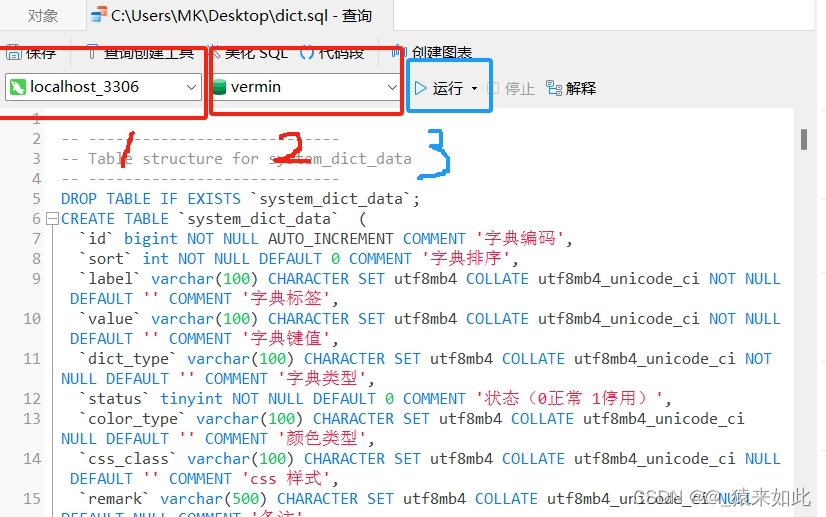
Task: Click the `dict_type` column name on line 11
Action: coord(128,359)
